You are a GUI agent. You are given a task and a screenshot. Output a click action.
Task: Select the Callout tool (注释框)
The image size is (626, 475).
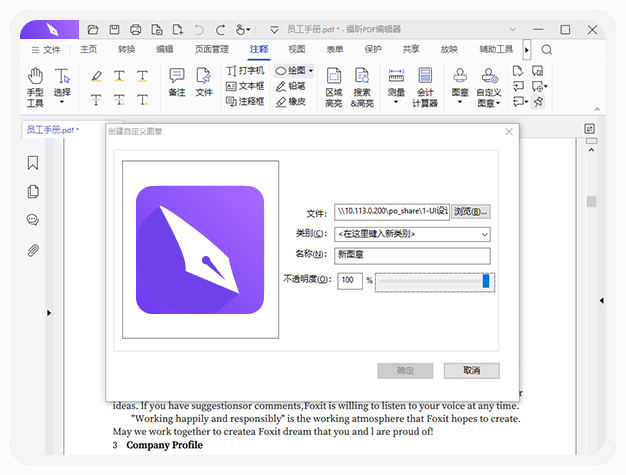(245, 101)
